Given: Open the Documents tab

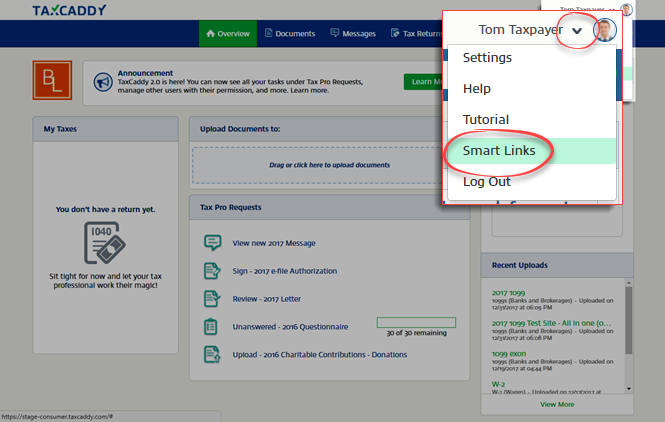Looking at the screenshot, I should point(290,34).
